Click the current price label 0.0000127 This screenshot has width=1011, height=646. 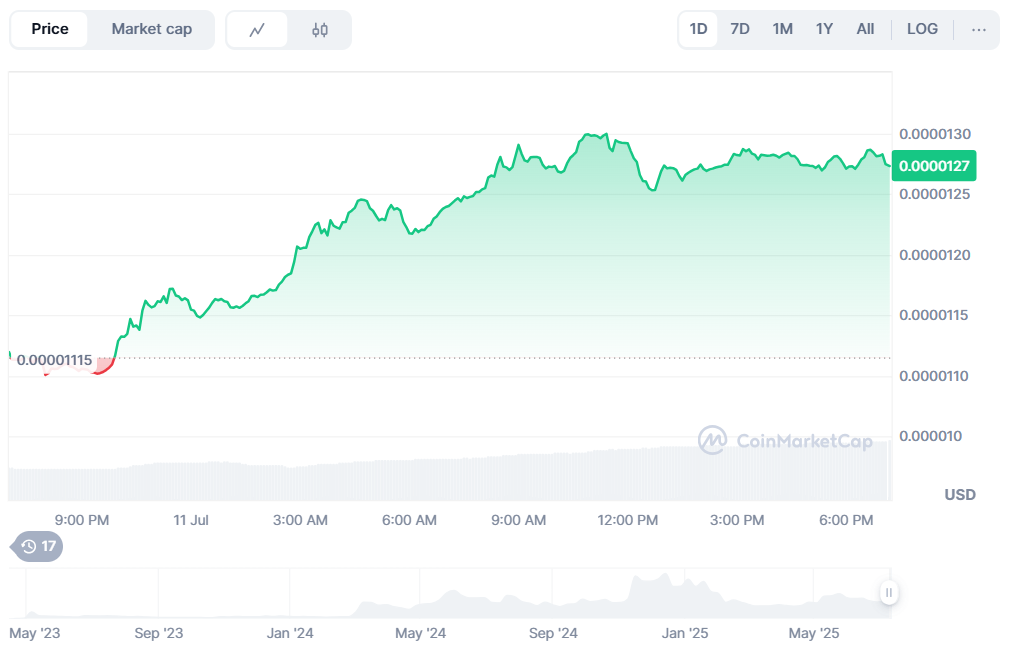[x=934, y=166]
